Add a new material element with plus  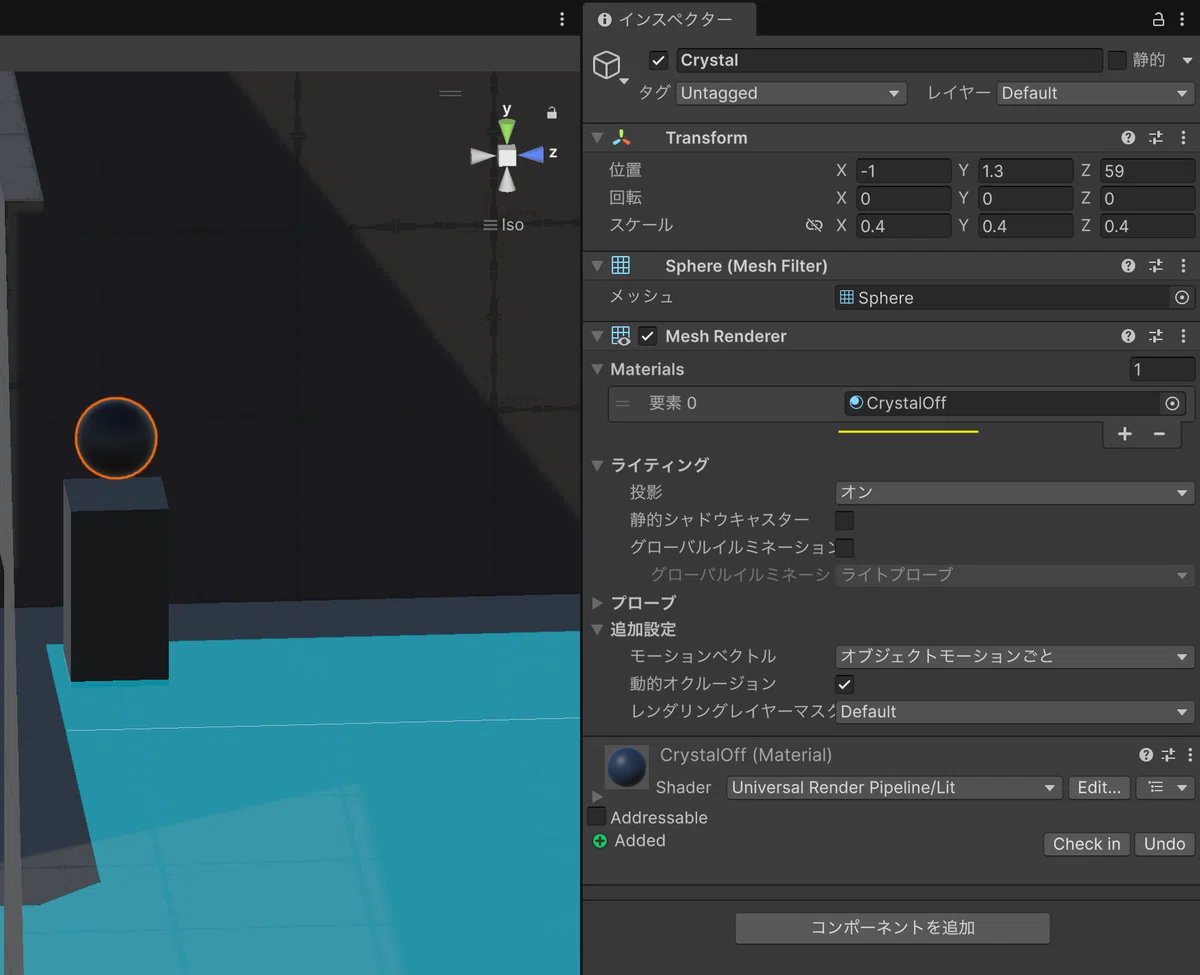[x=1125, y=434]
